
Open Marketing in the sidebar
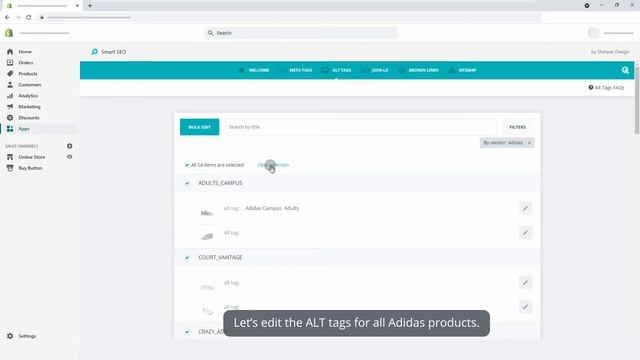(29, 107)
